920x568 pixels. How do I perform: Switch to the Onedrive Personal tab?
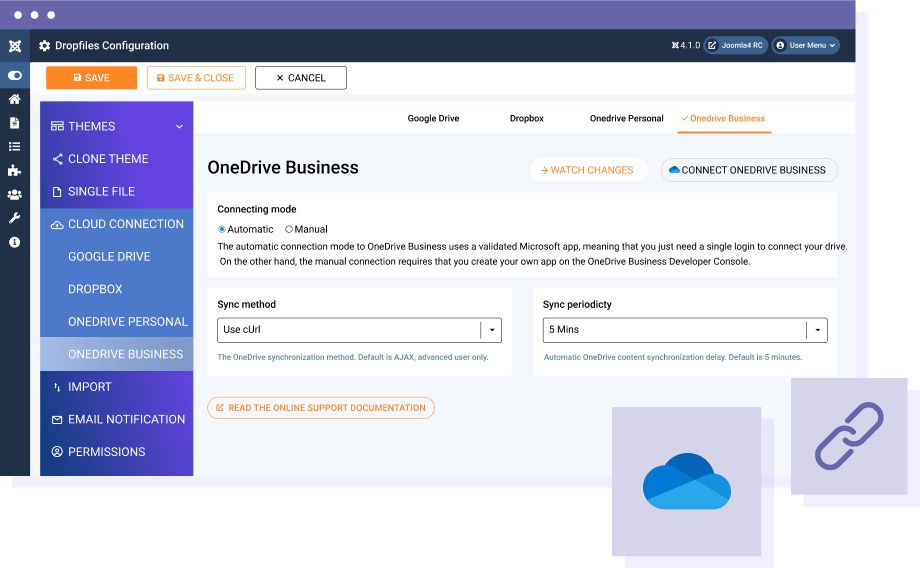pyautogui.click(x=626, y=119)
